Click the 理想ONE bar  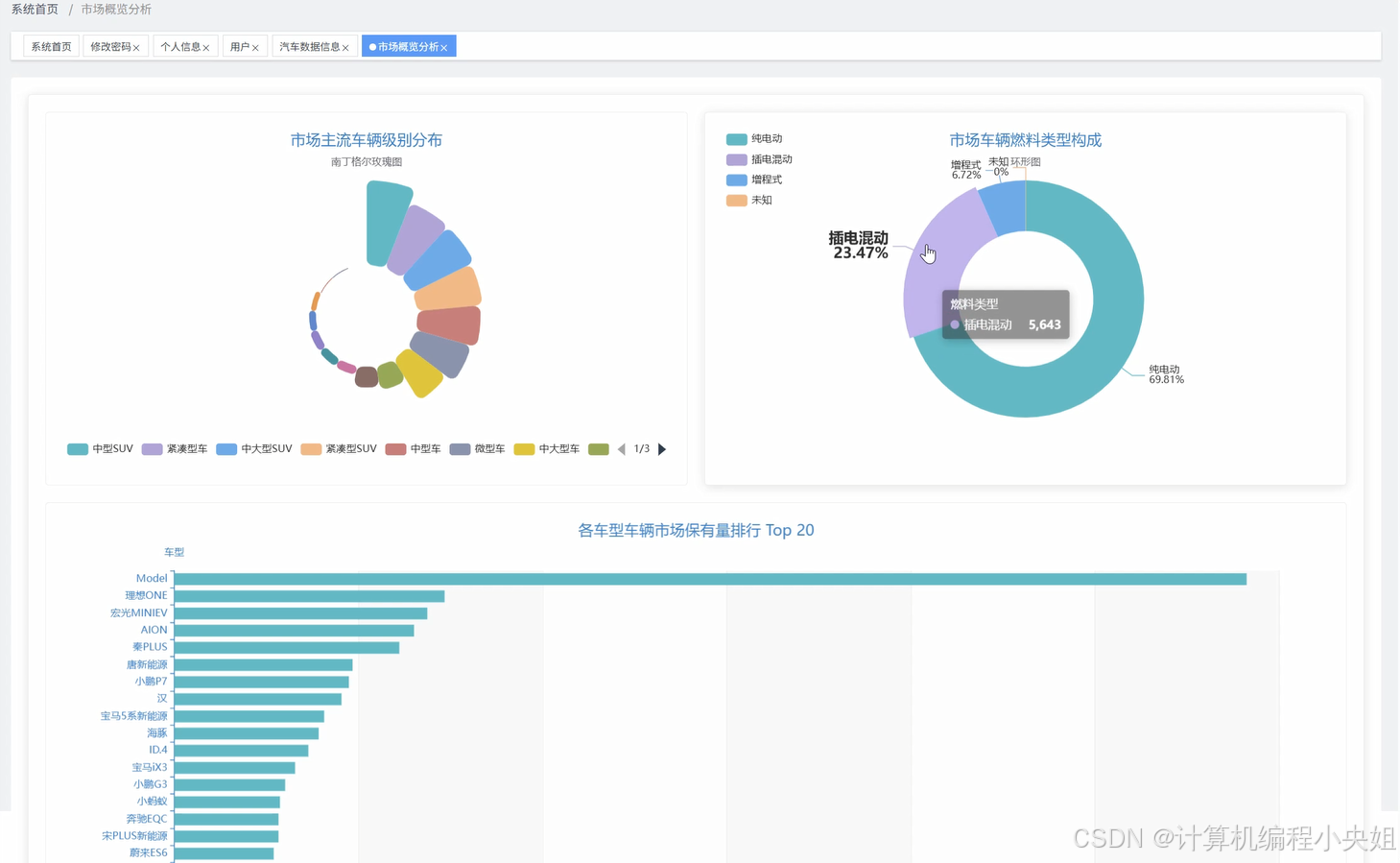point(309,596)
